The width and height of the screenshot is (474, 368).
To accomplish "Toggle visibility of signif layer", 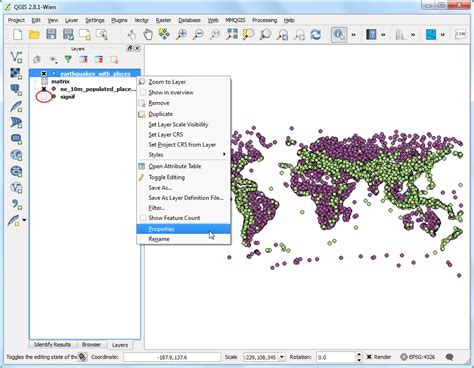I will [44, 97].
